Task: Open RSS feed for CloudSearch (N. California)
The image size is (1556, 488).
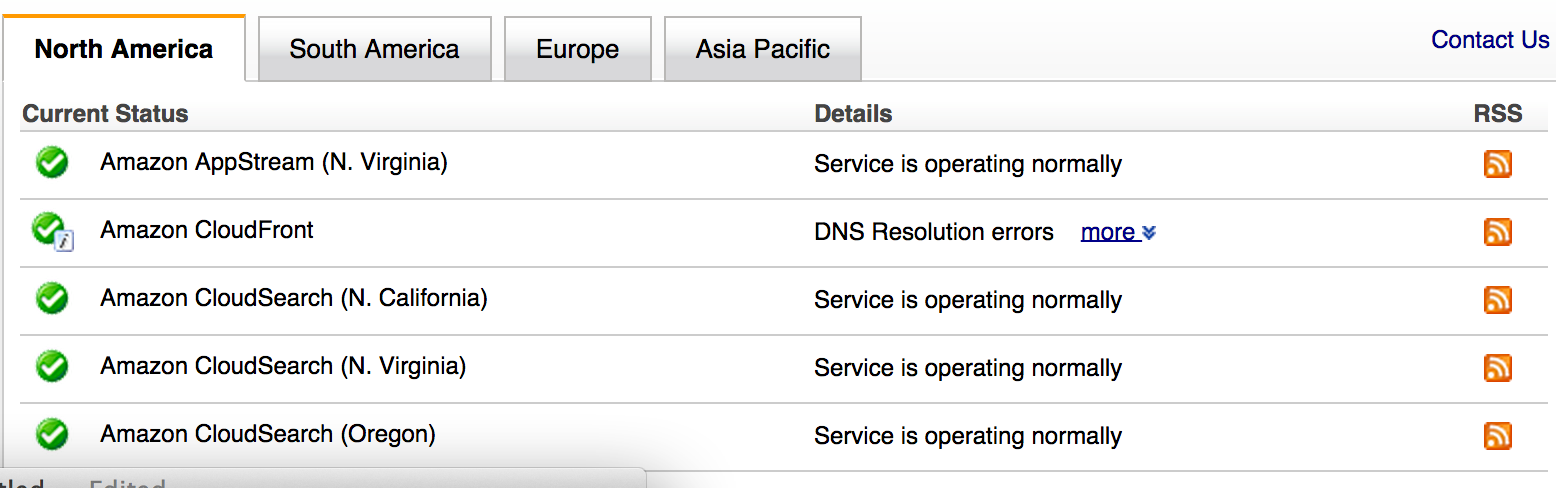Action: click(x=1497, y=300)
